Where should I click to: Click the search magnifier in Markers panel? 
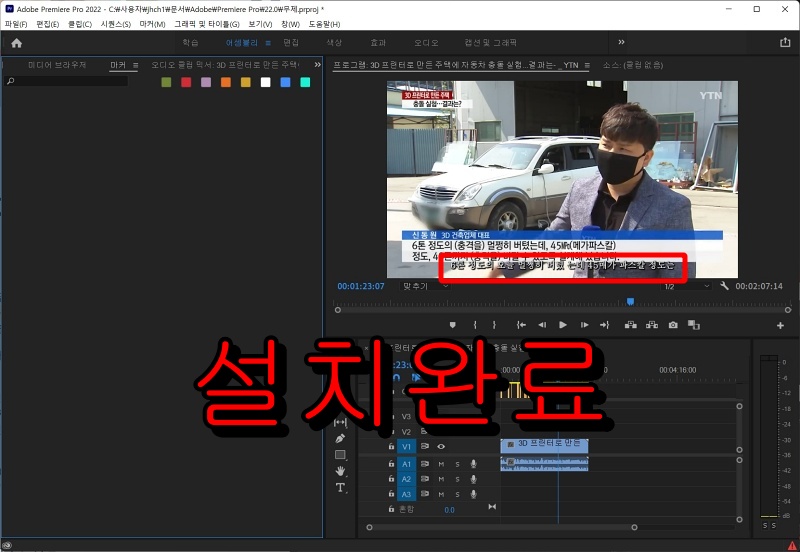pyautogui.click(x=11, y=81)
